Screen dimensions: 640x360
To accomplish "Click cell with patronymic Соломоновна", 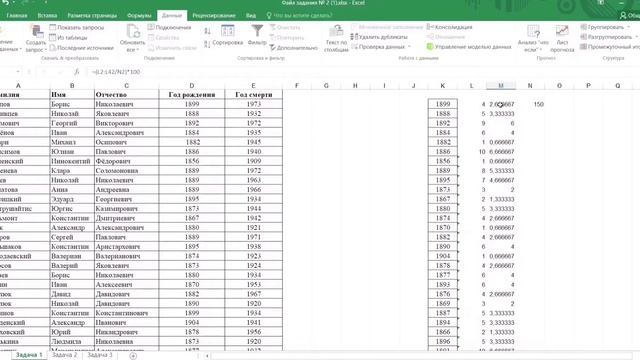I will [127, 171].
